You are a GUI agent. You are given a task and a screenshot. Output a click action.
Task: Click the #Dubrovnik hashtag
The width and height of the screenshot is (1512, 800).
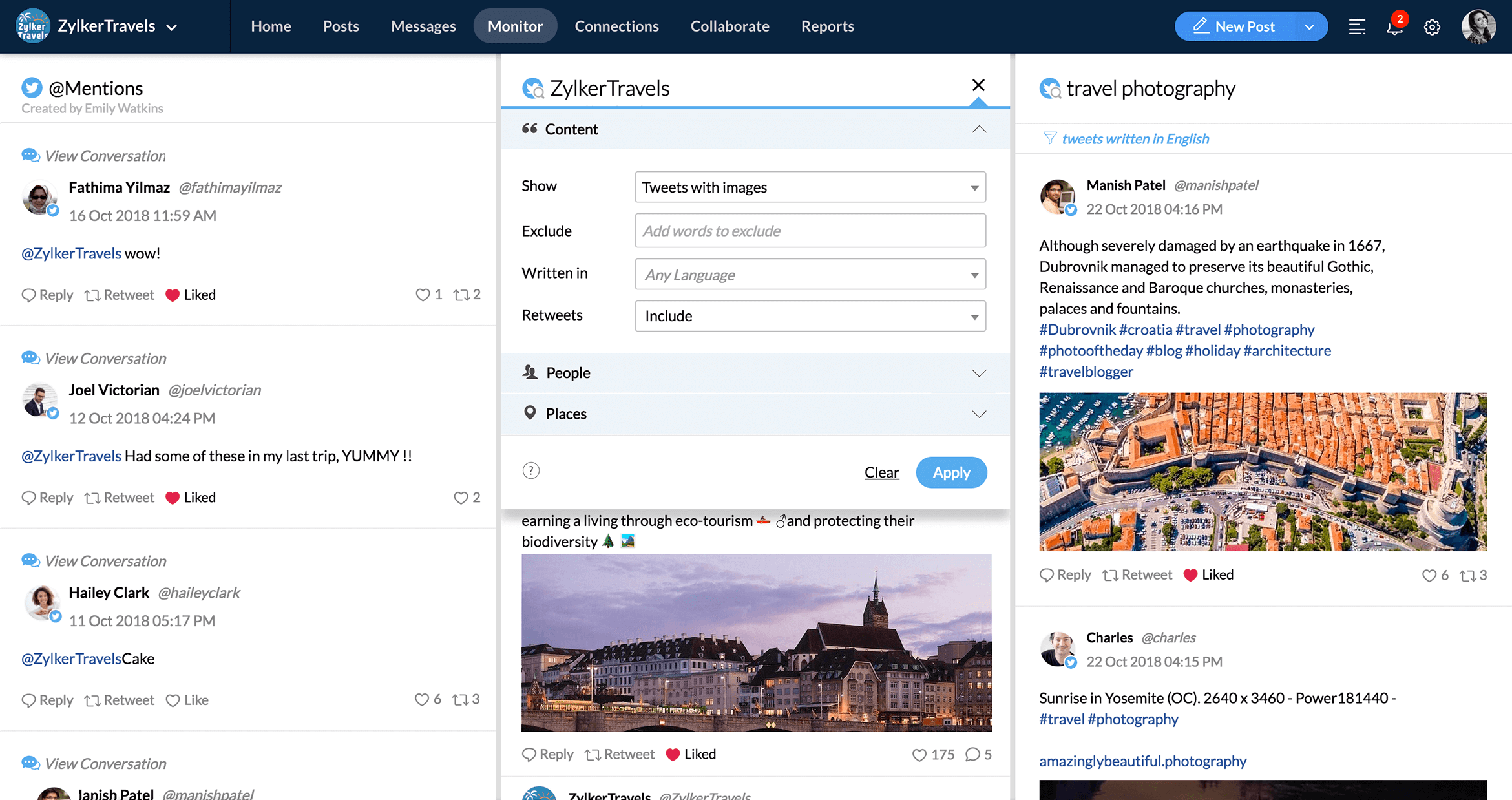click(1077, 330)
